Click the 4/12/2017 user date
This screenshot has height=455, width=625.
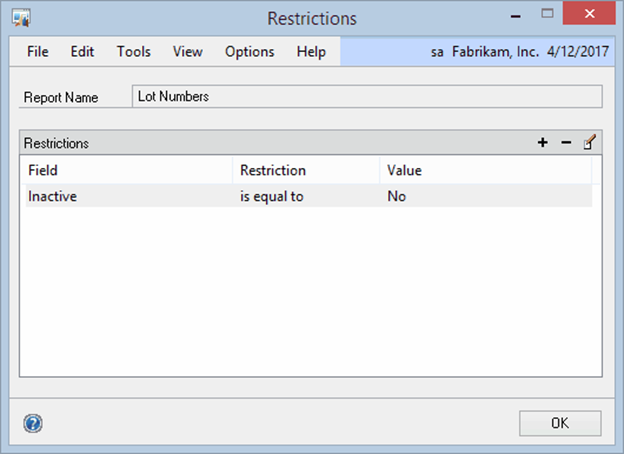[578, 52]
